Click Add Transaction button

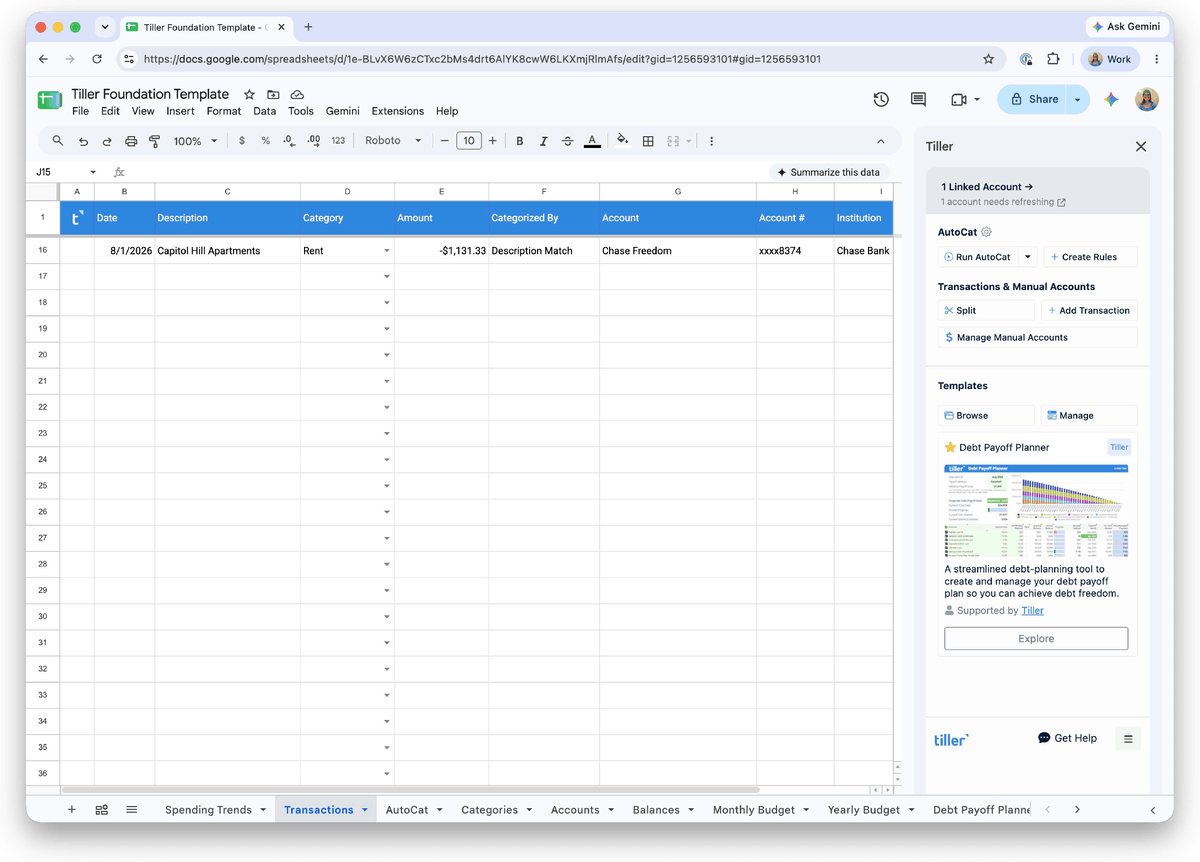point(1089,310)
